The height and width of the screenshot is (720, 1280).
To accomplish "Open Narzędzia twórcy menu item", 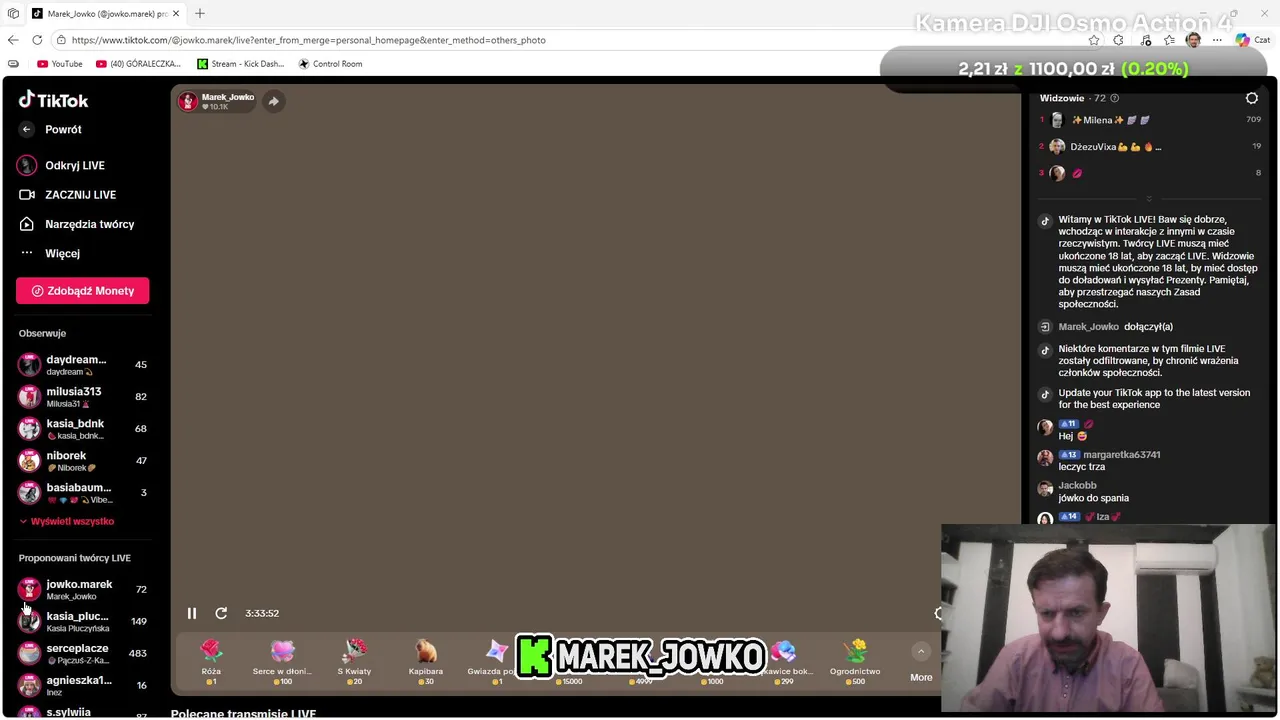I will [x=89, y=224].
